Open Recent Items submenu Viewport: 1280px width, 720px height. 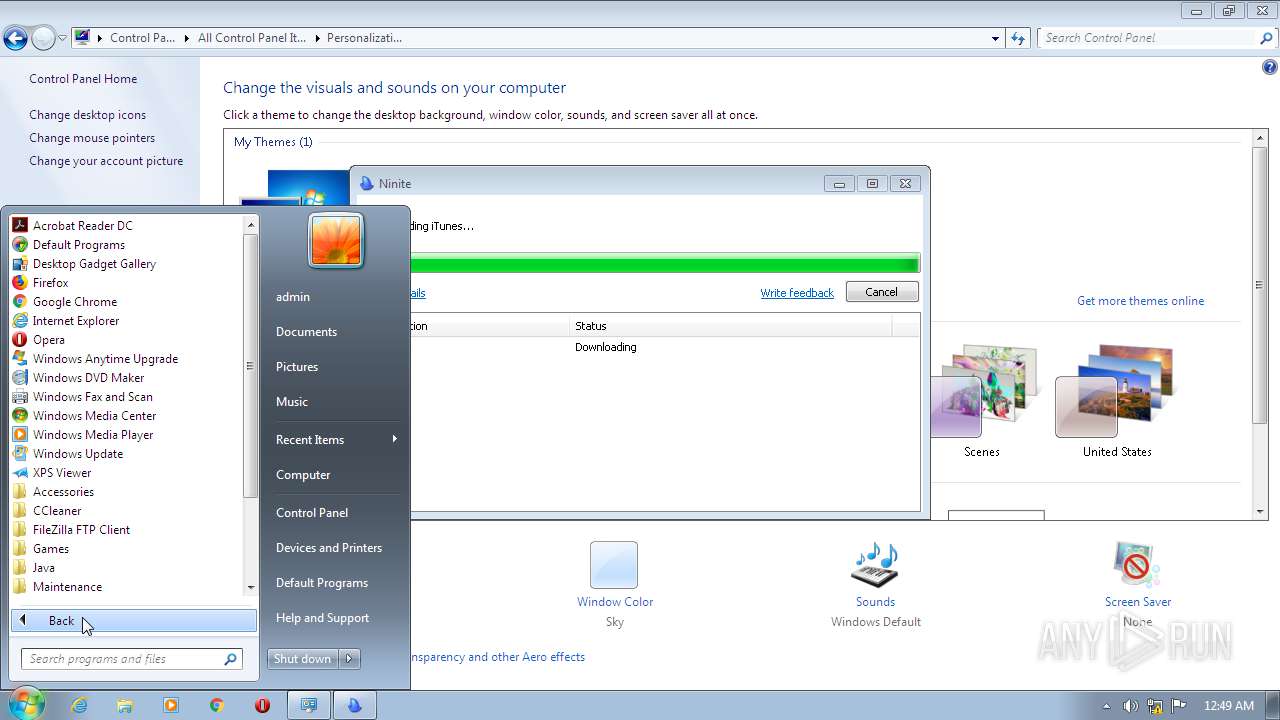coord(336,440)
